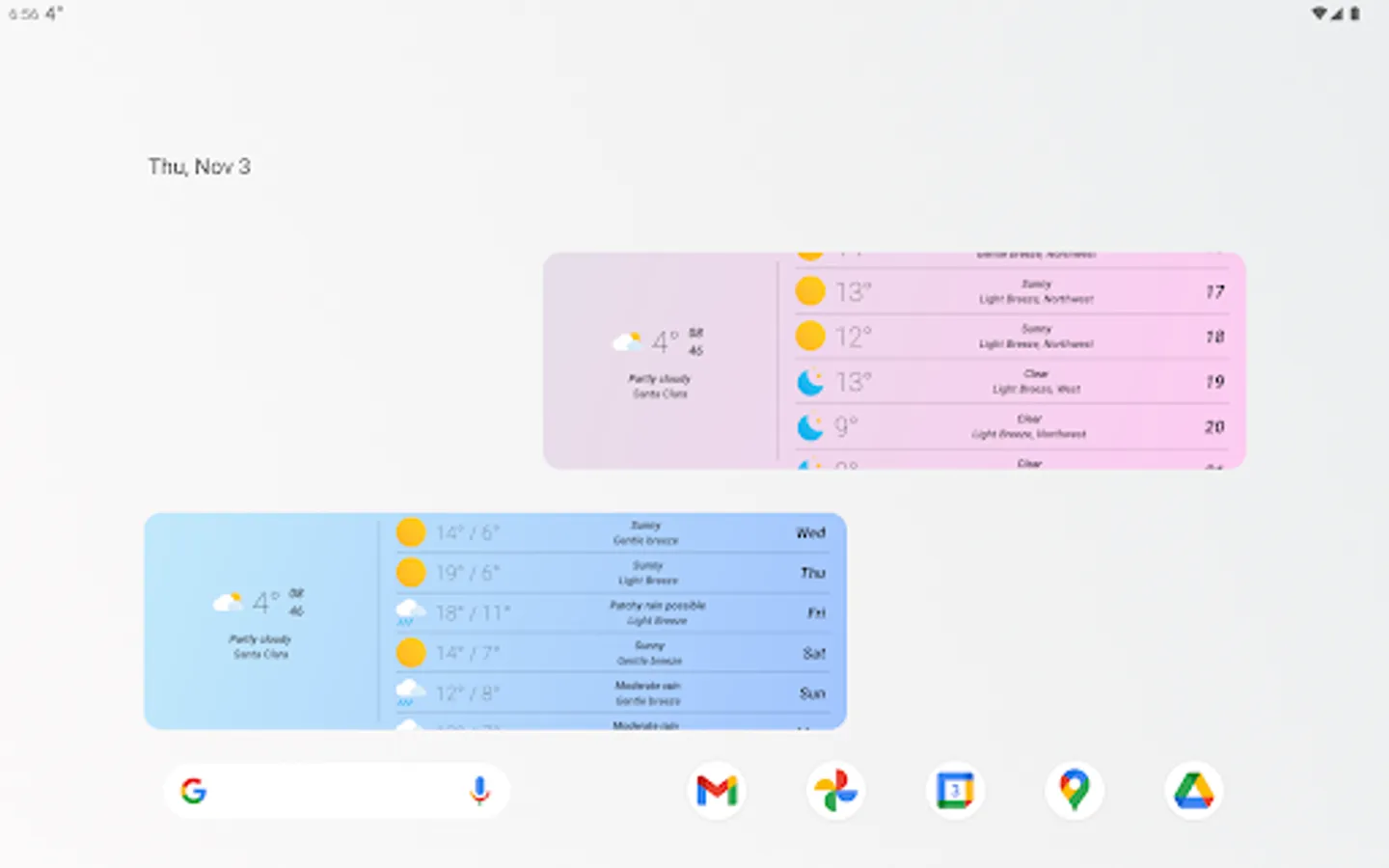
Task: Select the '18° / 11°' Friday forecast
Action: click(474, 613)
